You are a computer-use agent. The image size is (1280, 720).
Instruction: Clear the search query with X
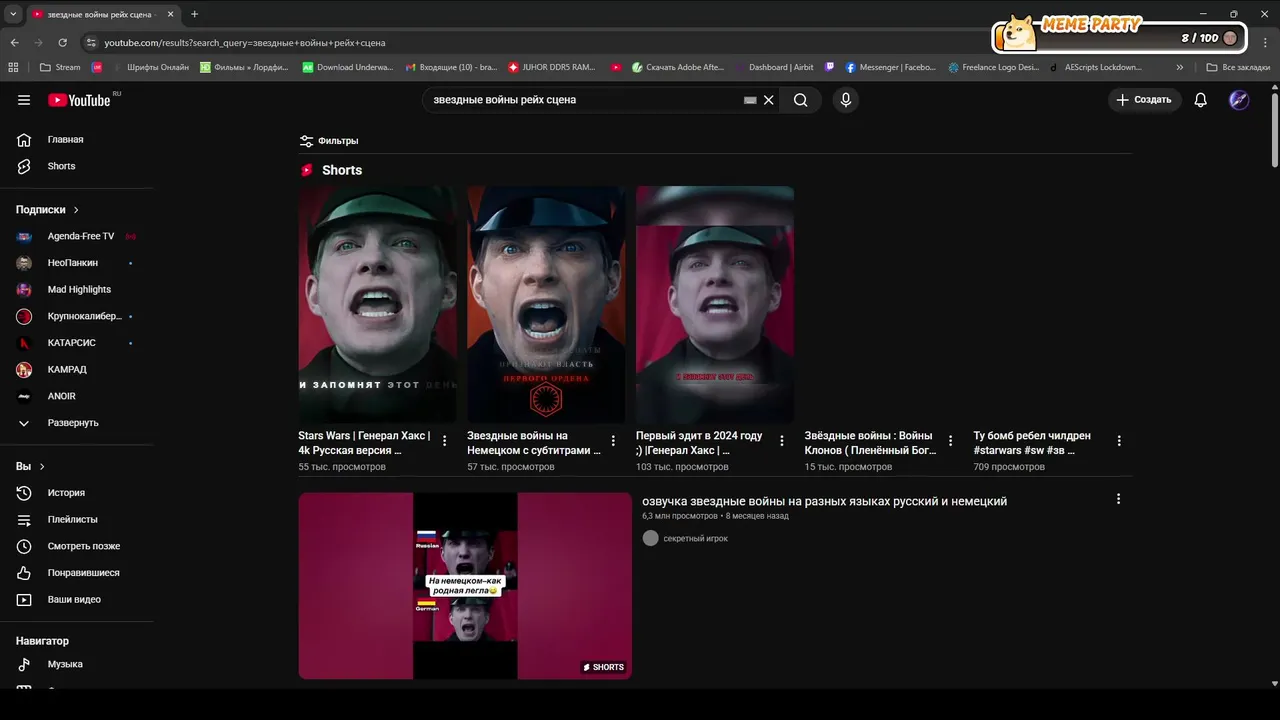point(769,100)
